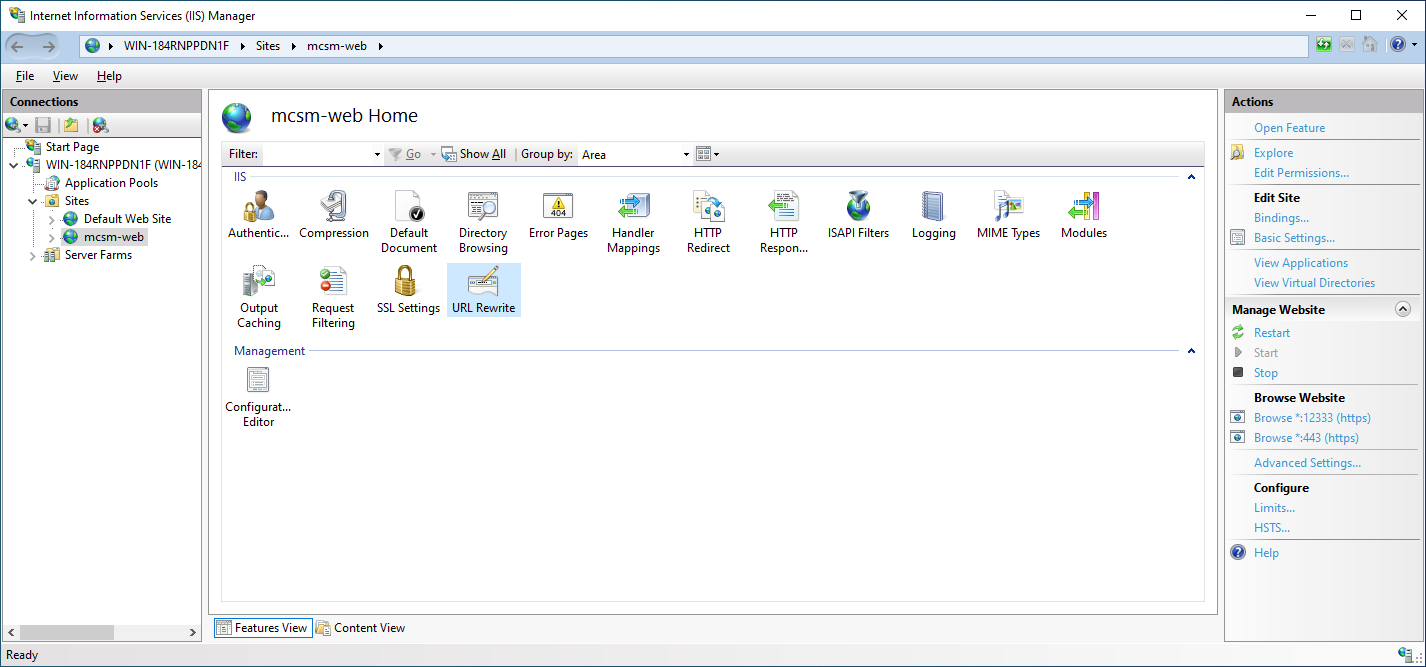Collapse the Manage Website actions section
Viewport: 1426px width, 667px height.
tap(1403, 310)
